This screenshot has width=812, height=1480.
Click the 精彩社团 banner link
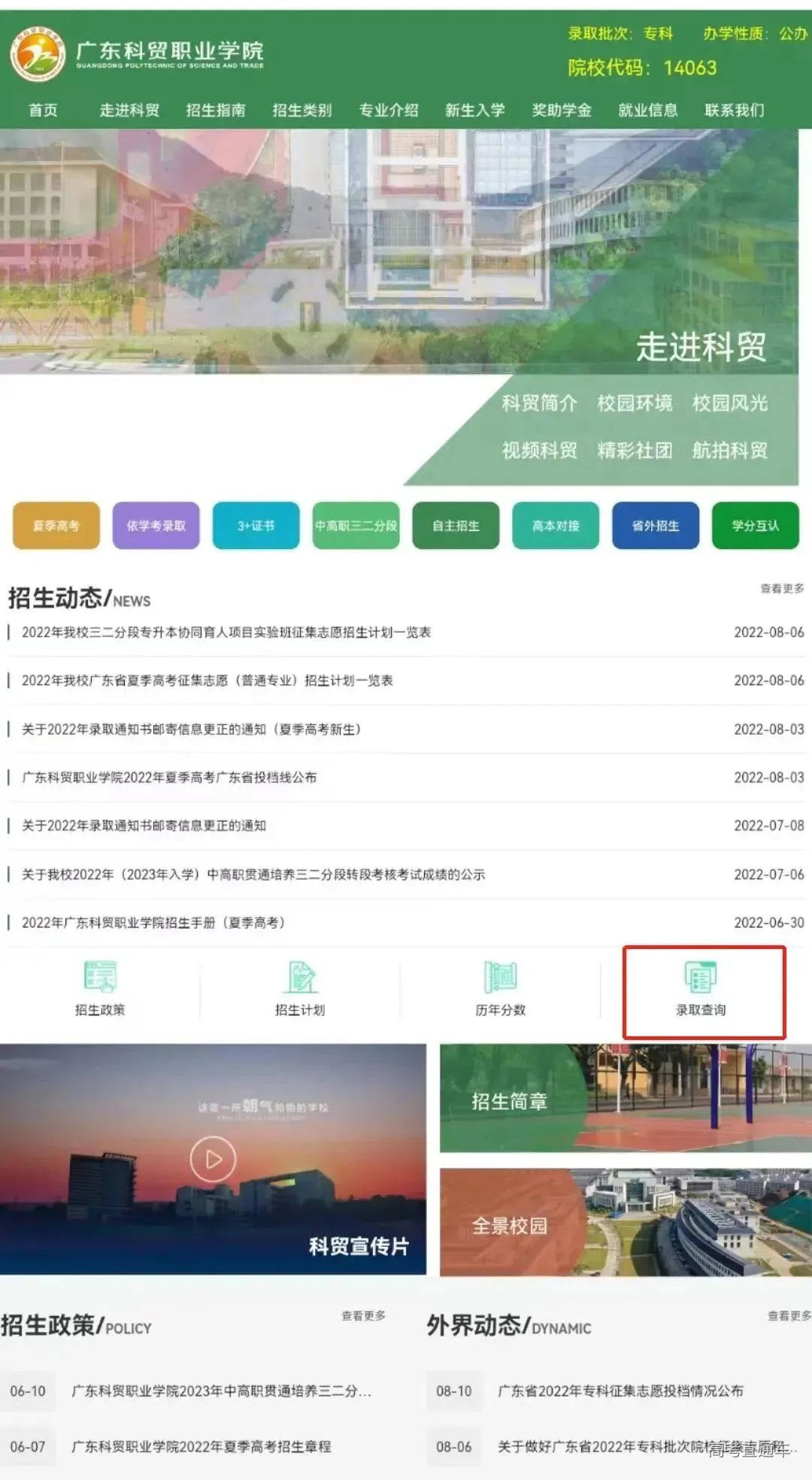coord(635,450)
